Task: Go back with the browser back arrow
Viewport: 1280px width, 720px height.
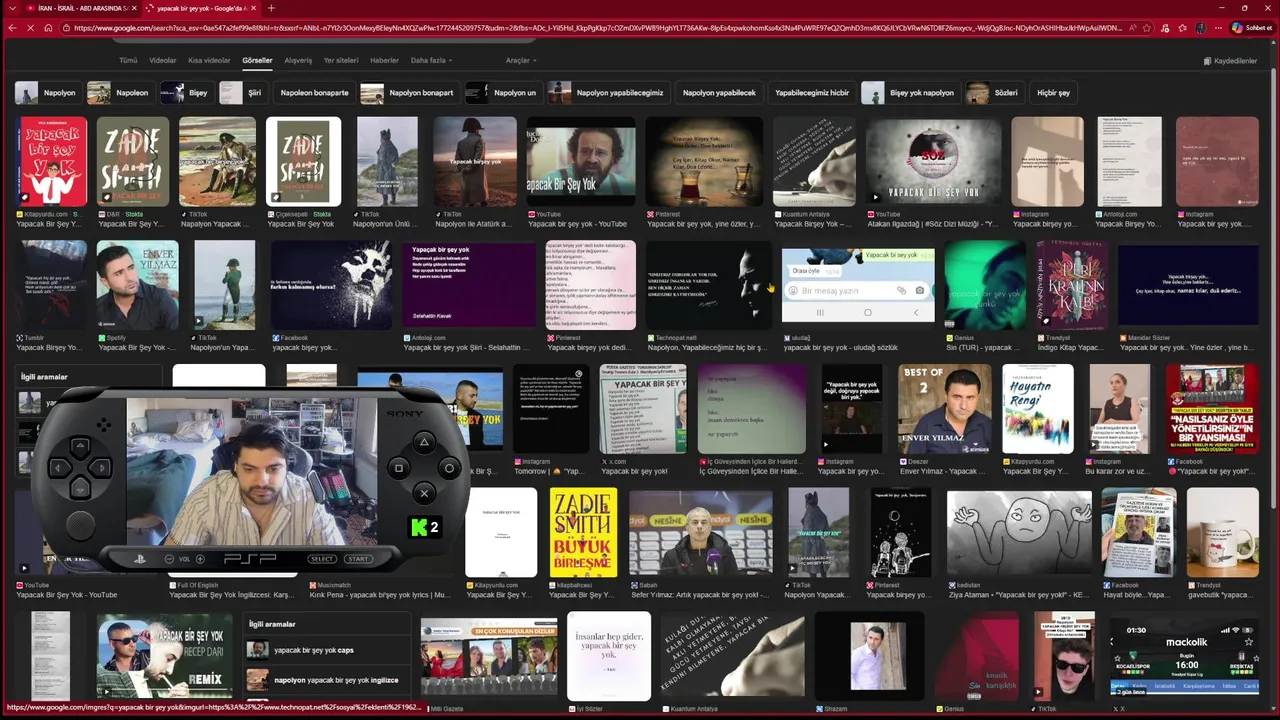Action: click(12, 28)
